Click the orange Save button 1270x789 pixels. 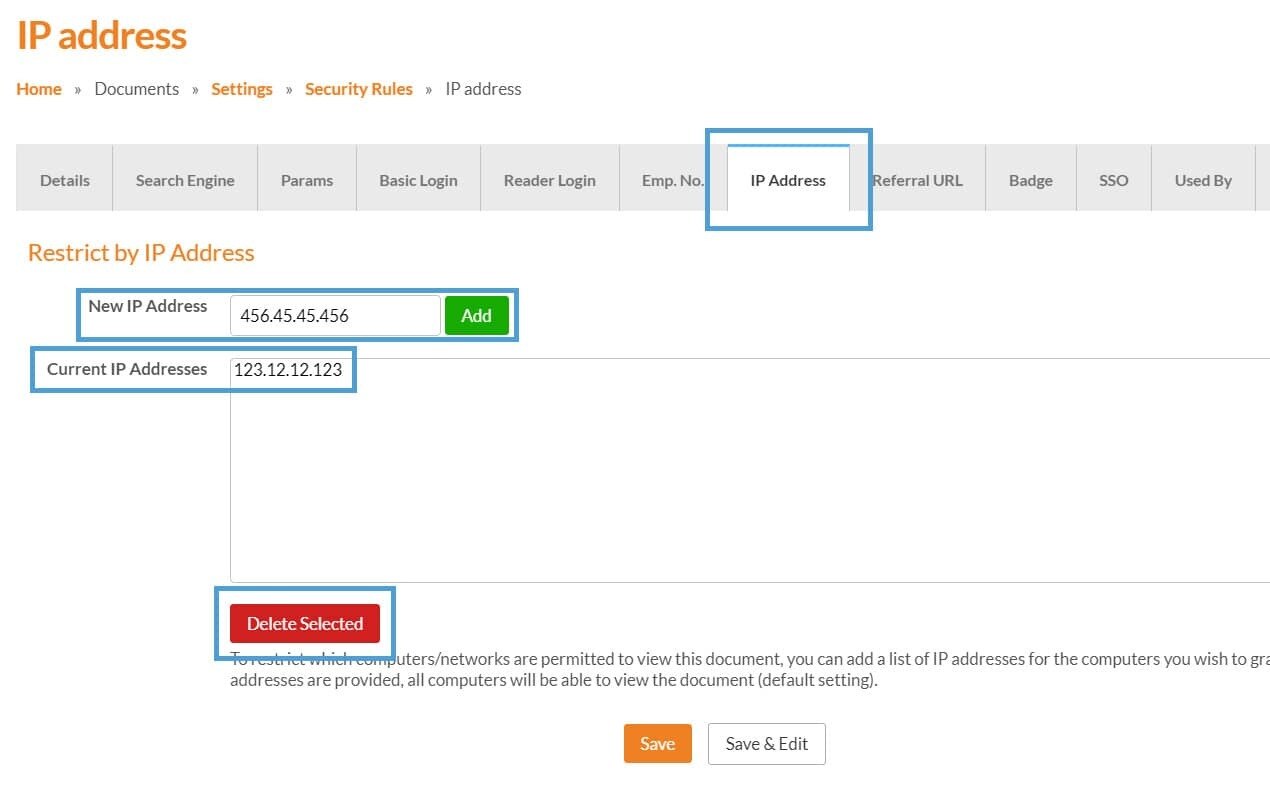(x=657, y=744)
